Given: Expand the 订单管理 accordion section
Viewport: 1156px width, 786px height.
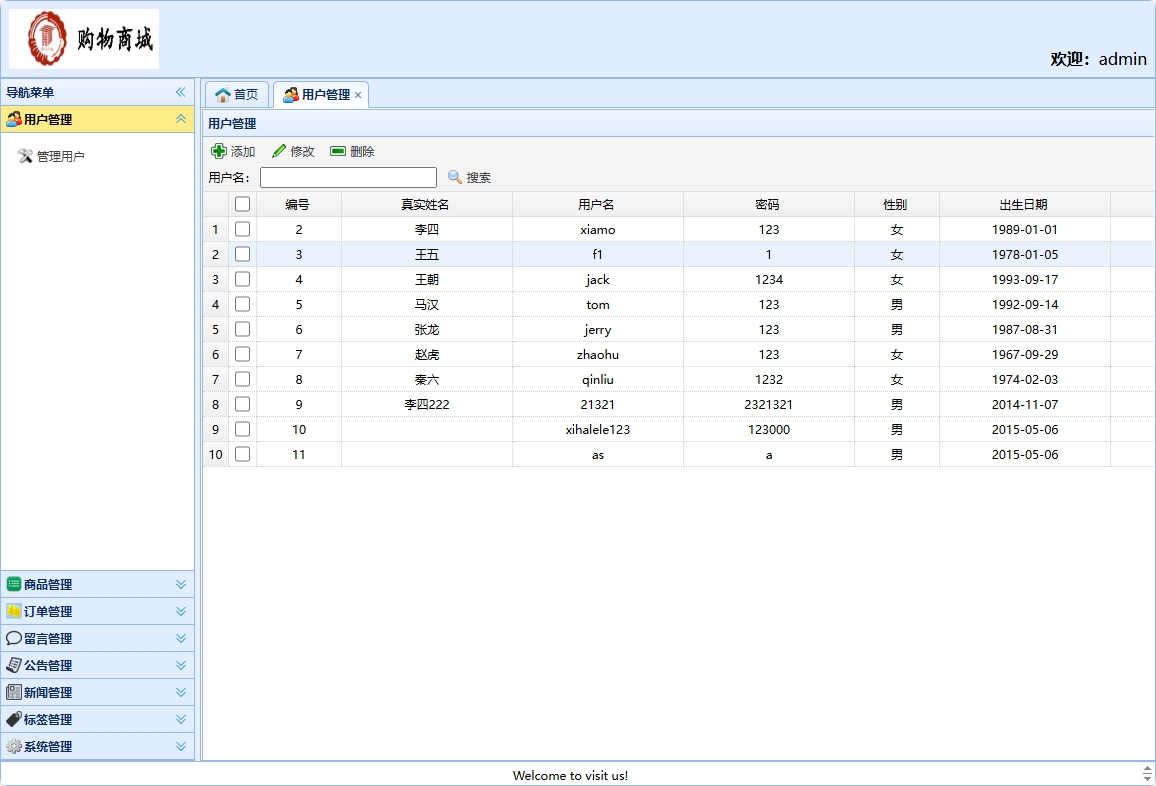Looking at the screenshot, I should point(181,611).
